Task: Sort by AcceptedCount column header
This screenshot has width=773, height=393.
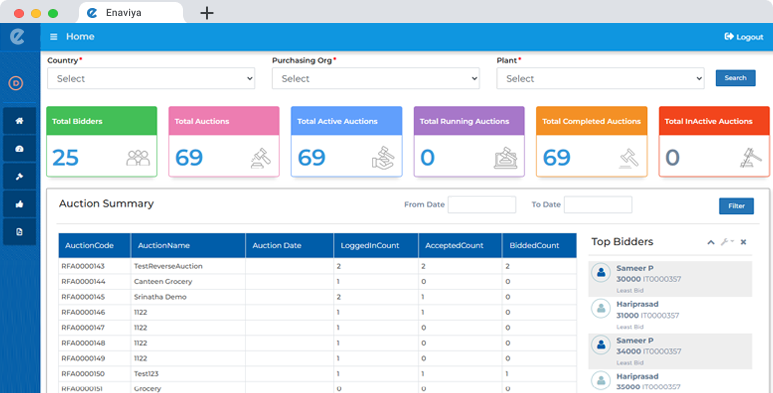Action: (460, 246)
